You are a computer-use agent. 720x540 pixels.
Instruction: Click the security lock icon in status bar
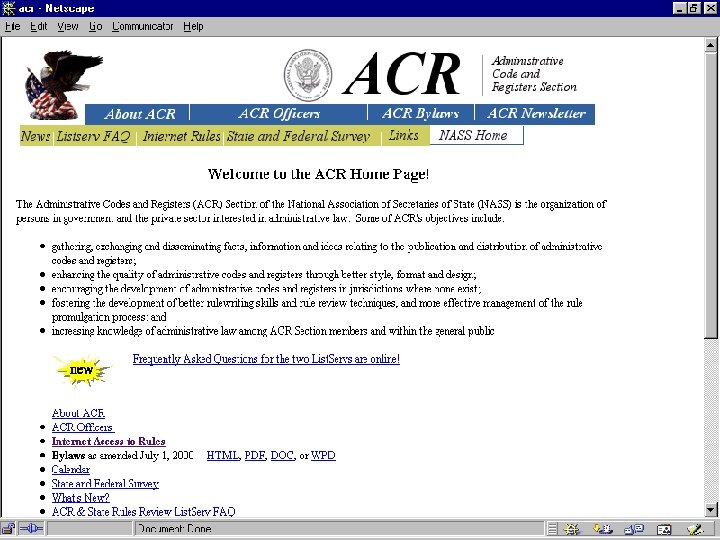[9, 529]
